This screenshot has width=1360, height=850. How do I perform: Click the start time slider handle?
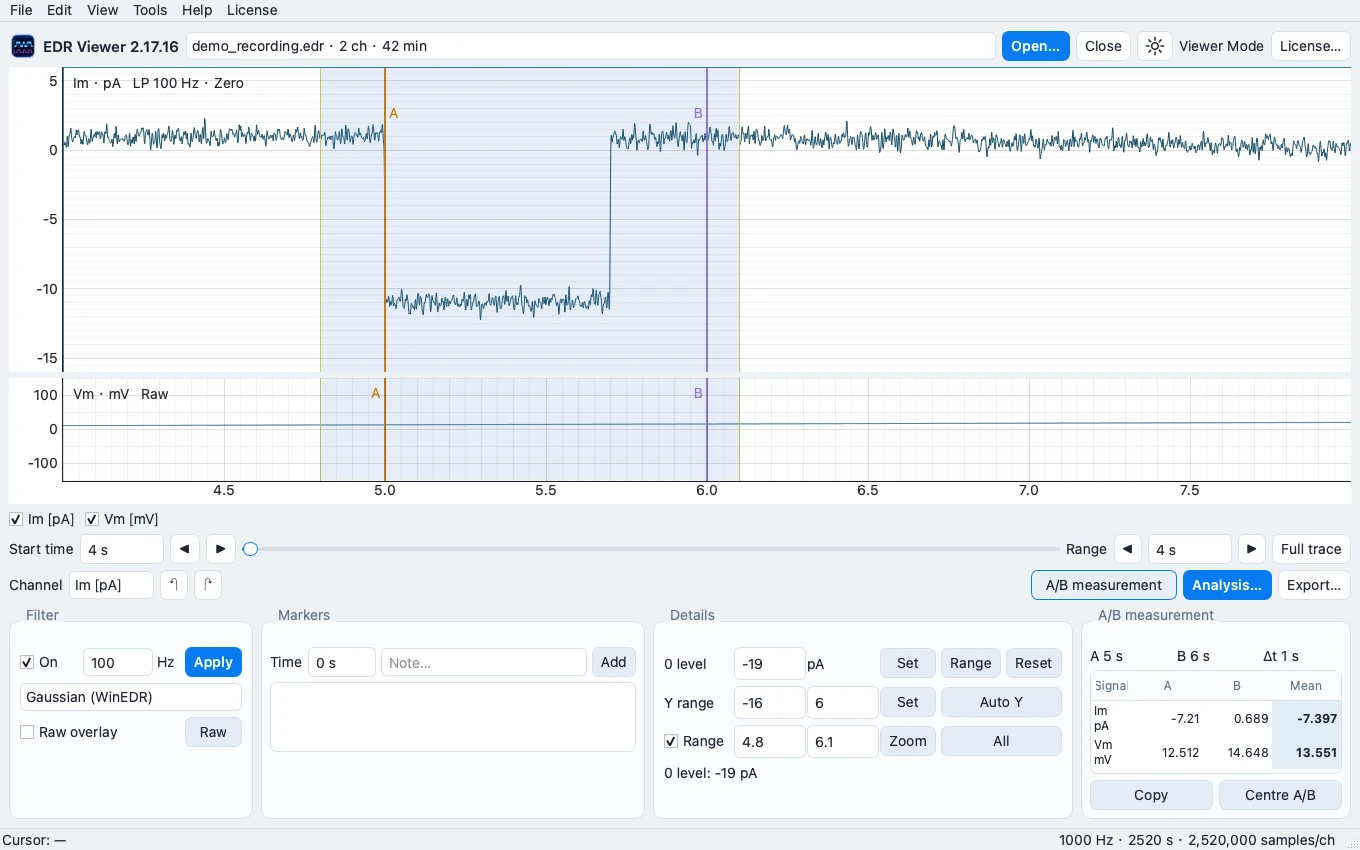pos(251,549)
